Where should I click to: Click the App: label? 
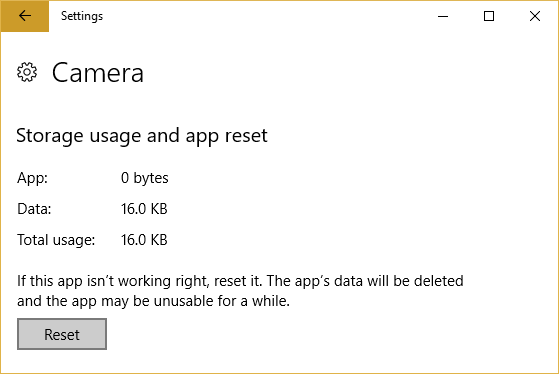point(32,178)
